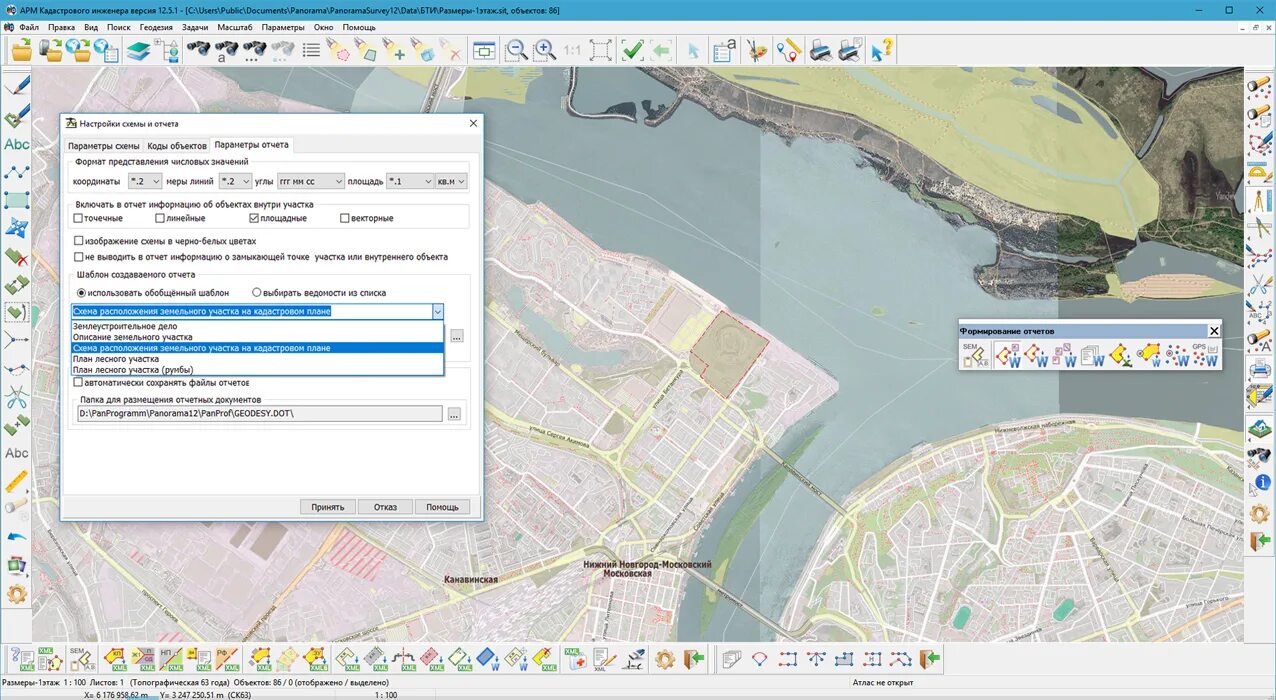Open the Геодезия menu

156,27
